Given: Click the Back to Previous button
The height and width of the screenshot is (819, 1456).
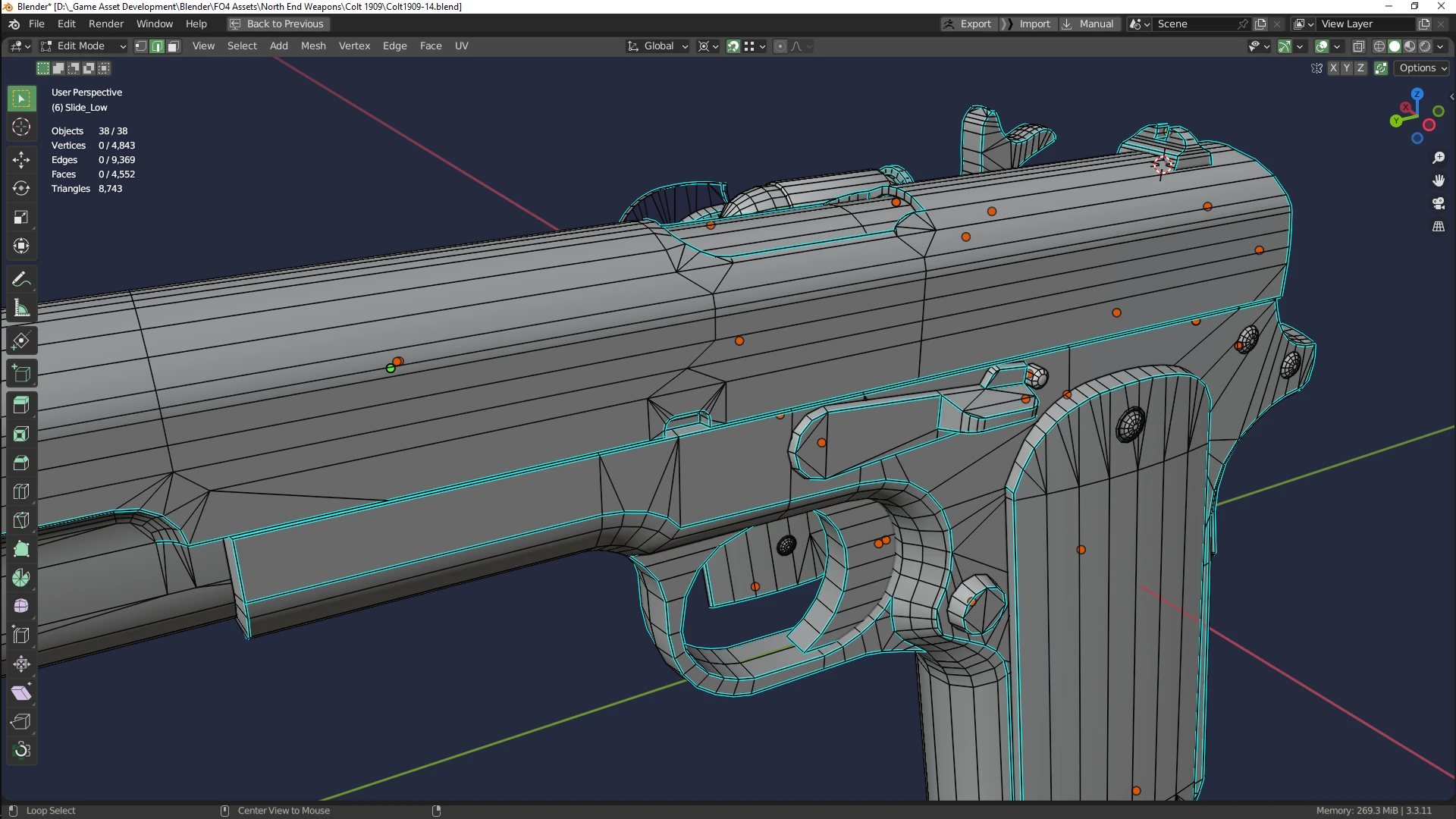Looking at the screenshot, I should coord(278,24).
